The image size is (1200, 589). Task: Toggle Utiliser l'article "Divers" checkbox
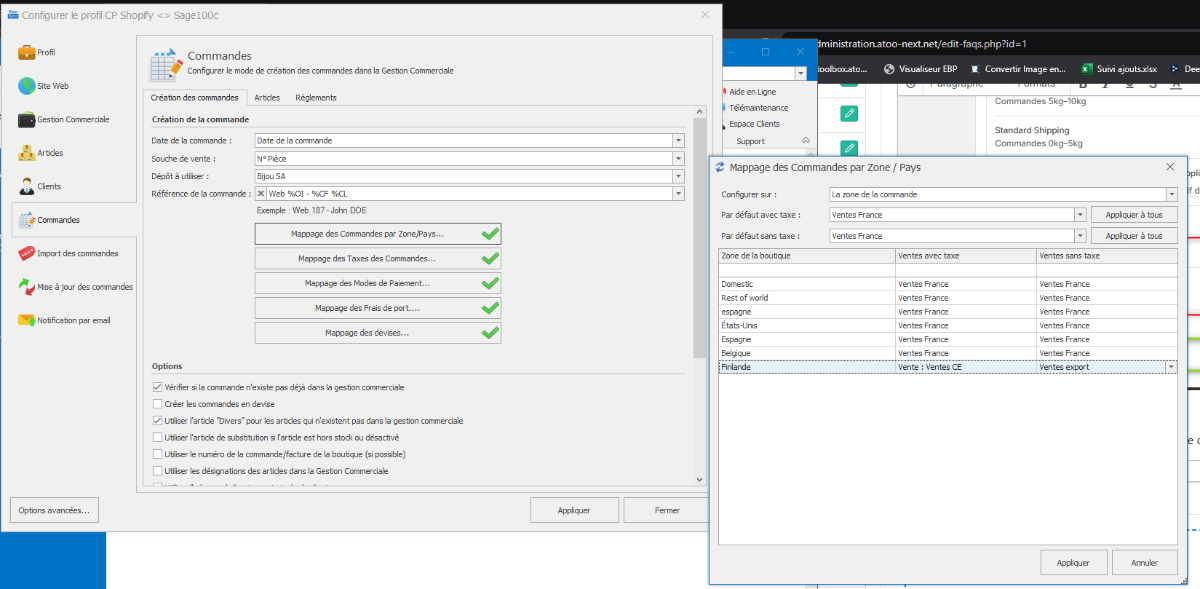pos(157,421)
